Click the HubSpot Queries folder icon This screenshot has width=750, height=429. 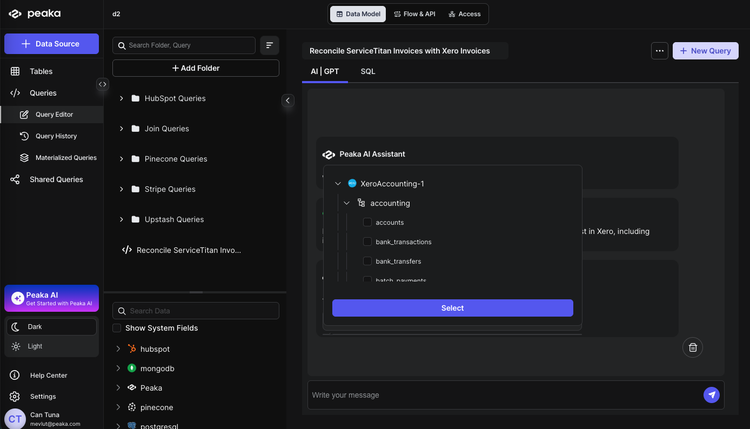[135, 98]
